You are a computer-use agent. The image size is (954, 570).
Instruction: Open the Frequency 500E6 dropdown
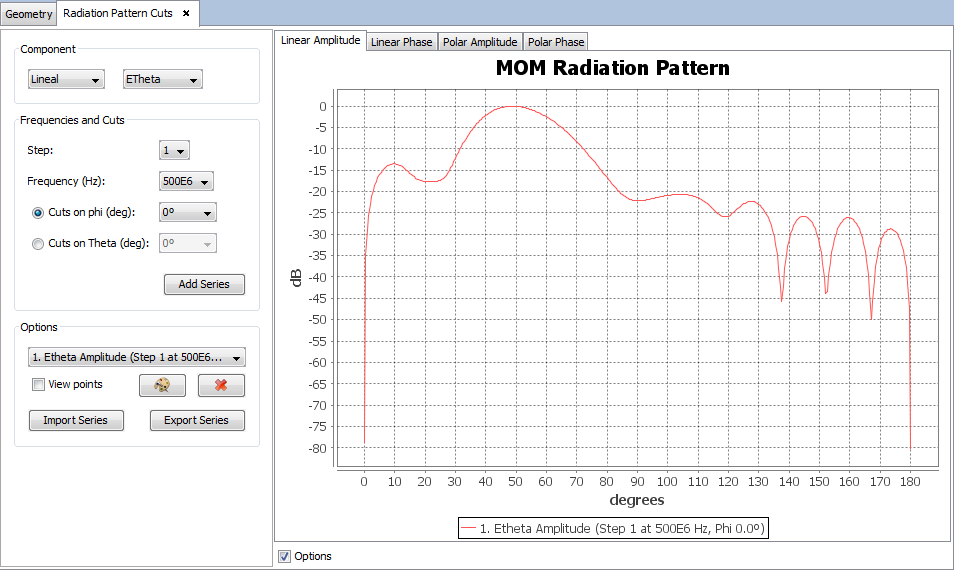pos(187,182)
